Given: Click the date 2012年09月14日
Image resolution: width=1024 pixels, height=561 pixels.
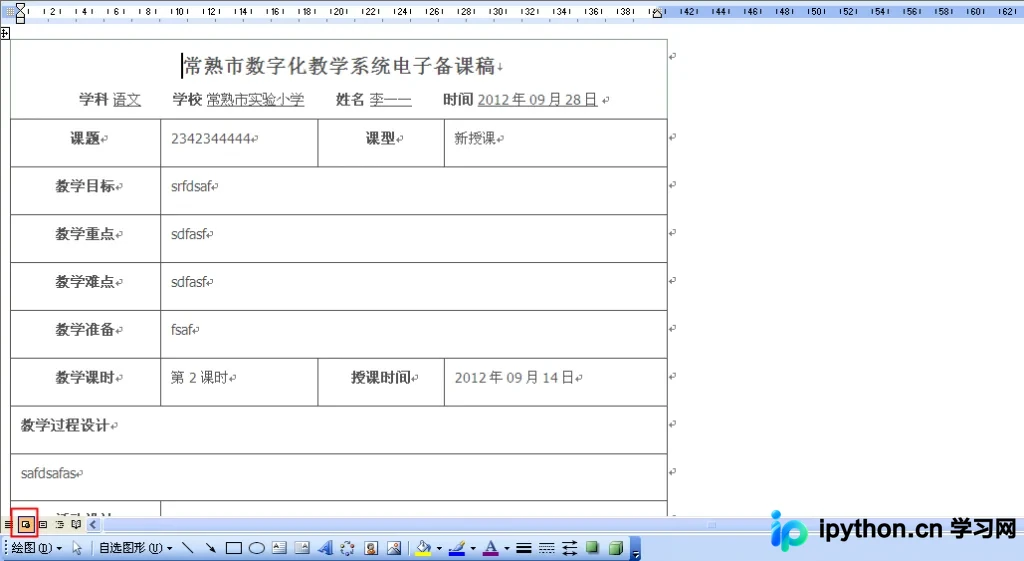Looking at the screenshot, I should point(514,377).
